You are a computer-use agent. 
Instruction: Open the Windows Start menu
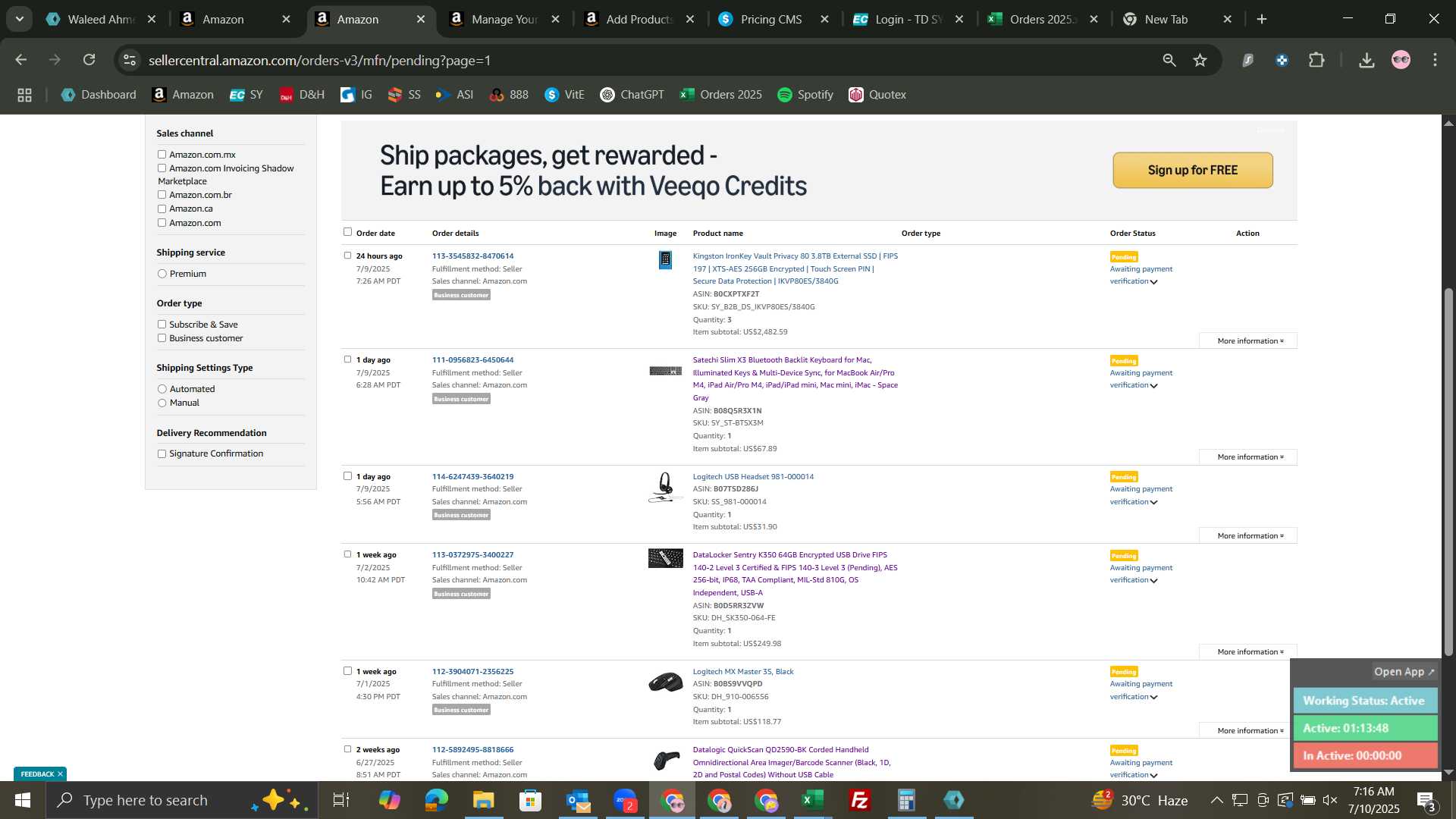[x=22, y=800]
